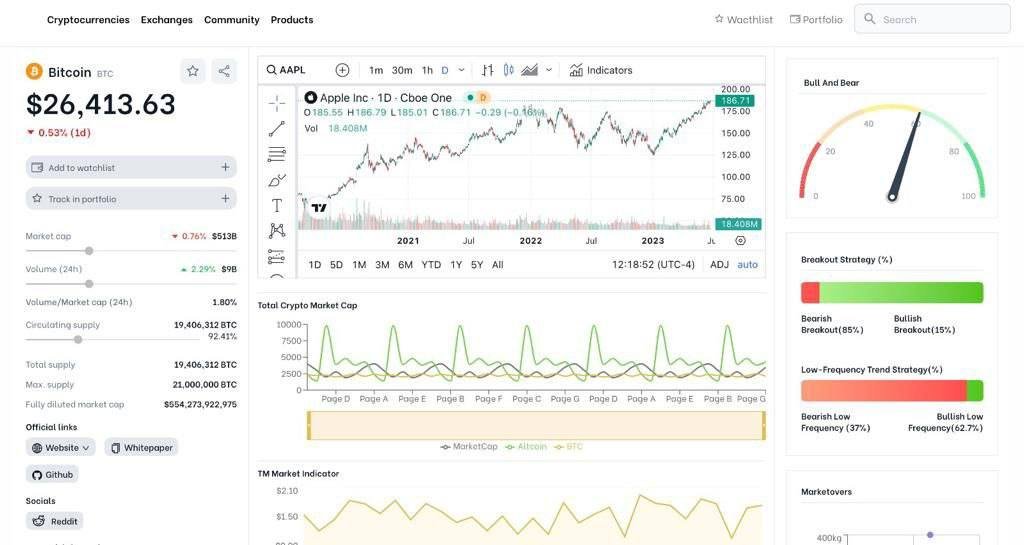Screen dimensions: 1024x545
Task: Select the brush drawing tool
Action: (277, 180)
